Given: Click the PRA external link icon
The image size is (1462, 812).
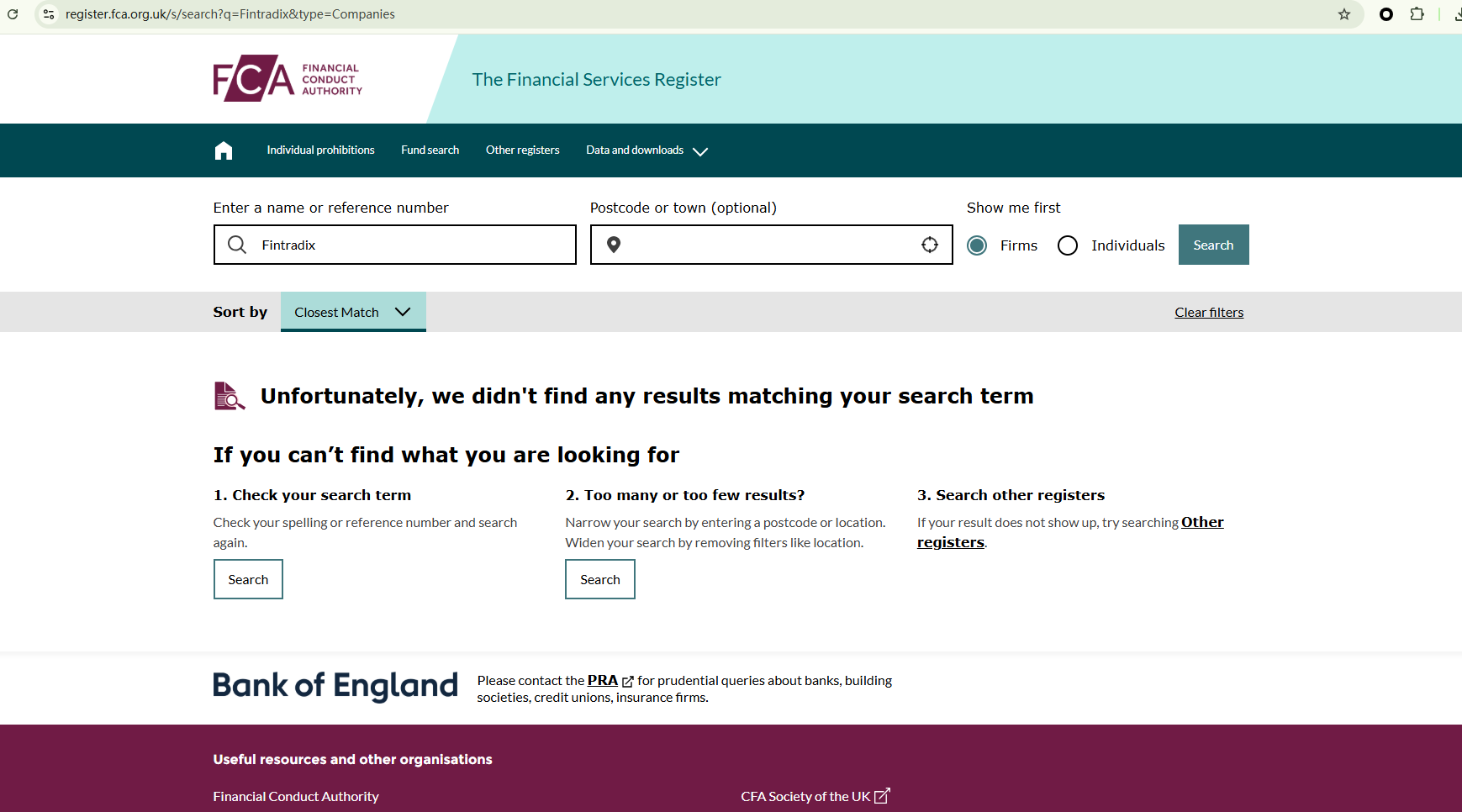Looking at the screenshot, I should point(627,682).
